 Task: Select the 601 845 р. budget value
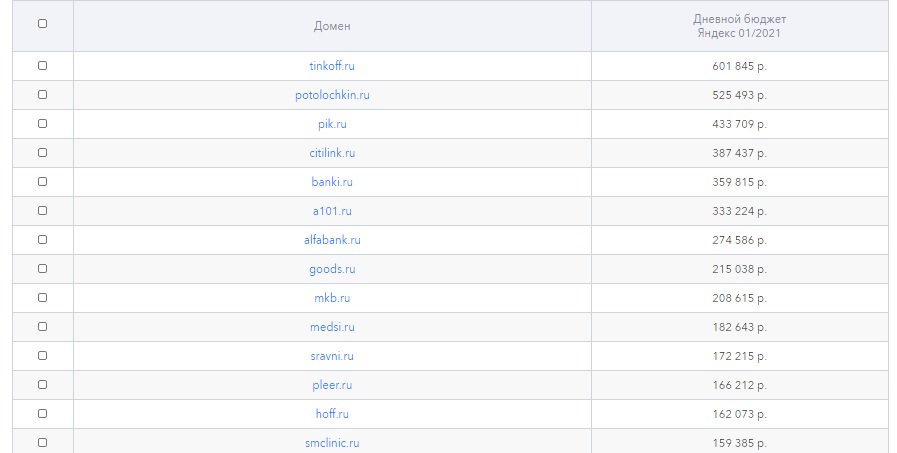coord(739,66)
